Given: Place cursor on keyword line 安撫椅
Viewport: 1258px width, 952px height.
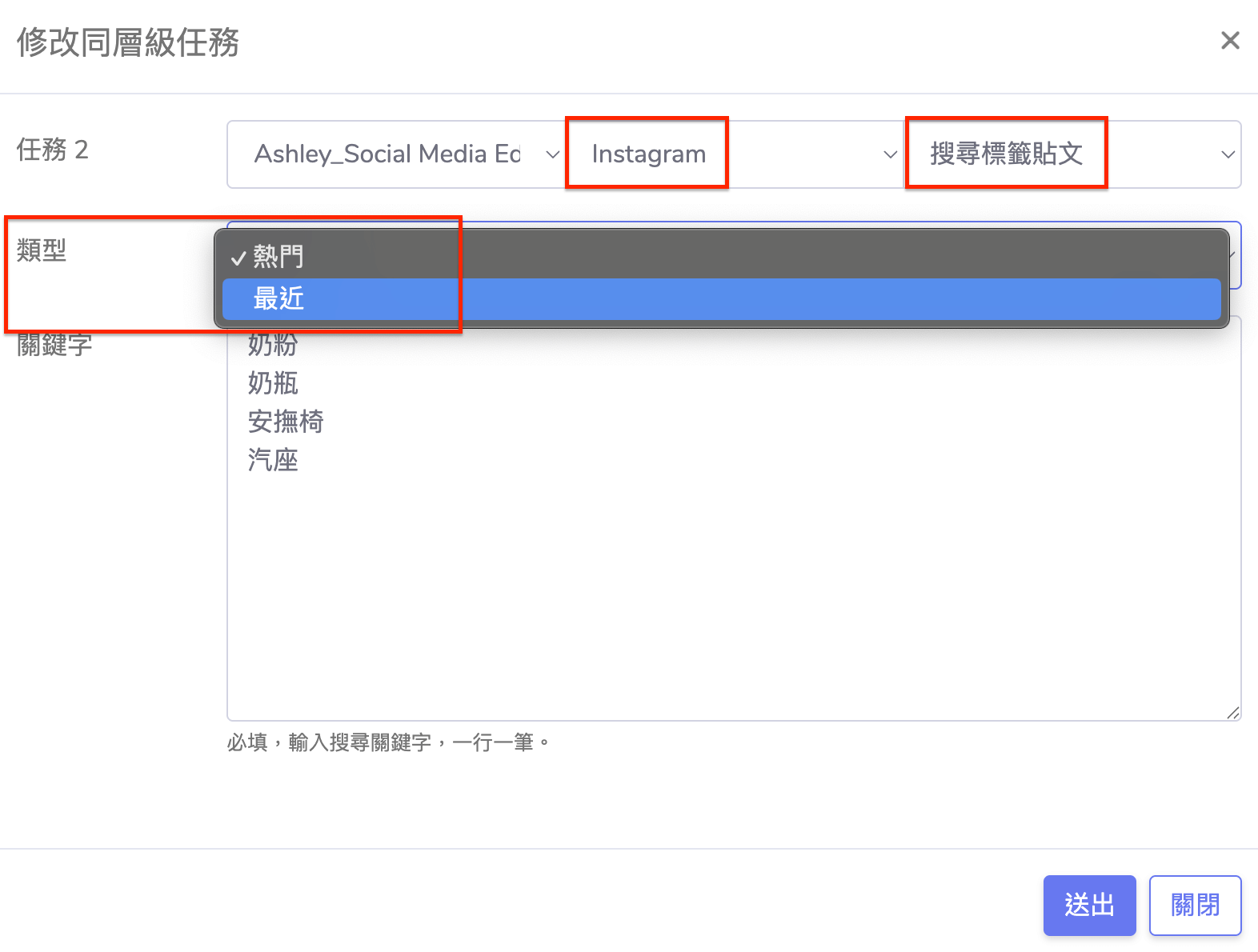Looking at the screenshot, I should (286, 422).
